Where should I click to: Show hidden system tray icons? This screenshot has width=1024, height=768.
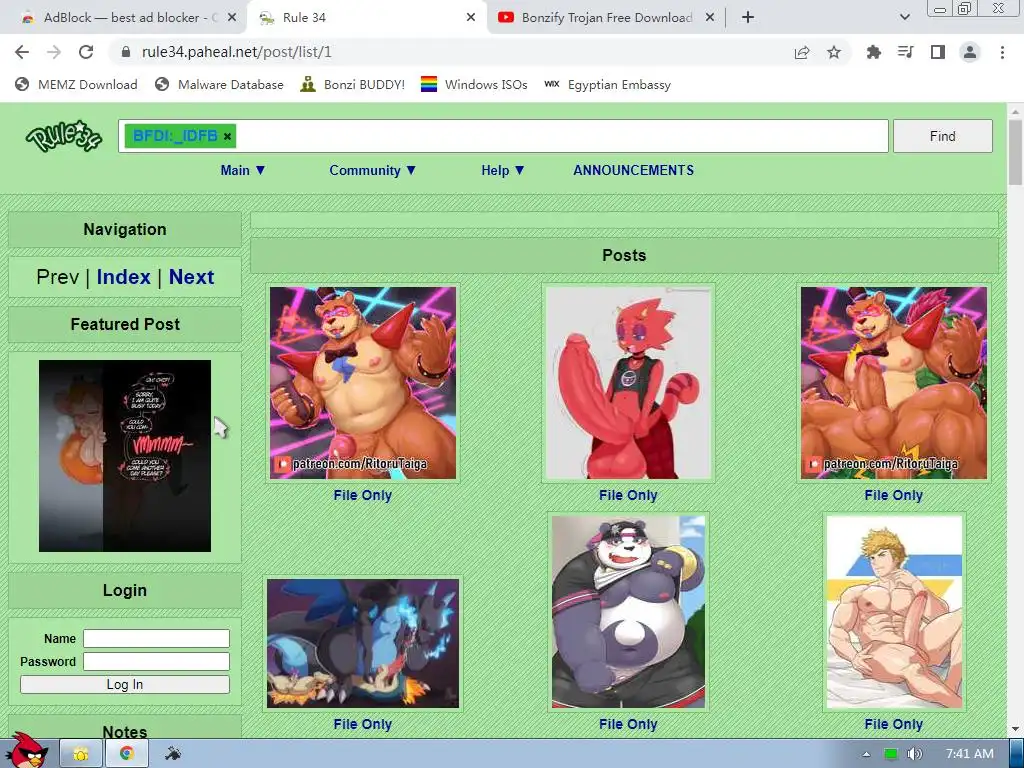click(866, 754)
